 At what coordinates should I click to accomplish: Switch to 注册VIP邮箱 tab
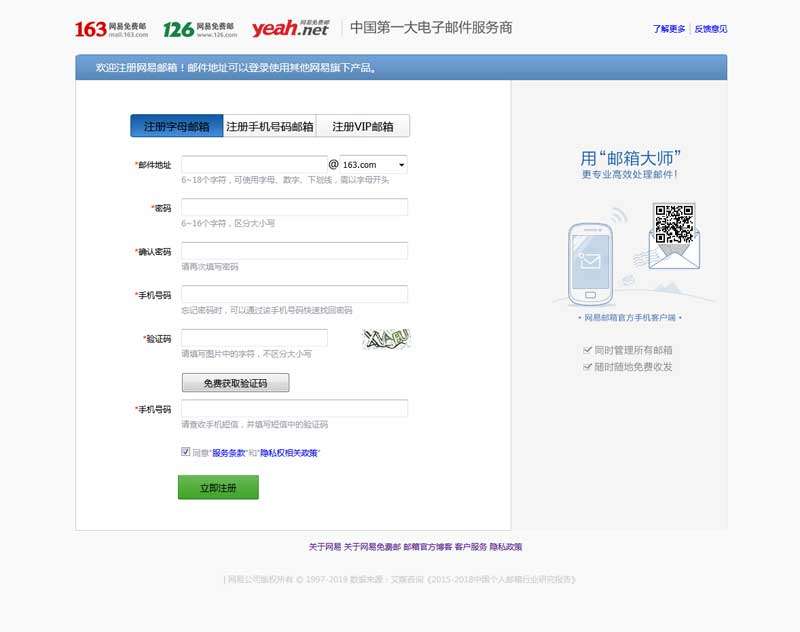pos(363,127)
